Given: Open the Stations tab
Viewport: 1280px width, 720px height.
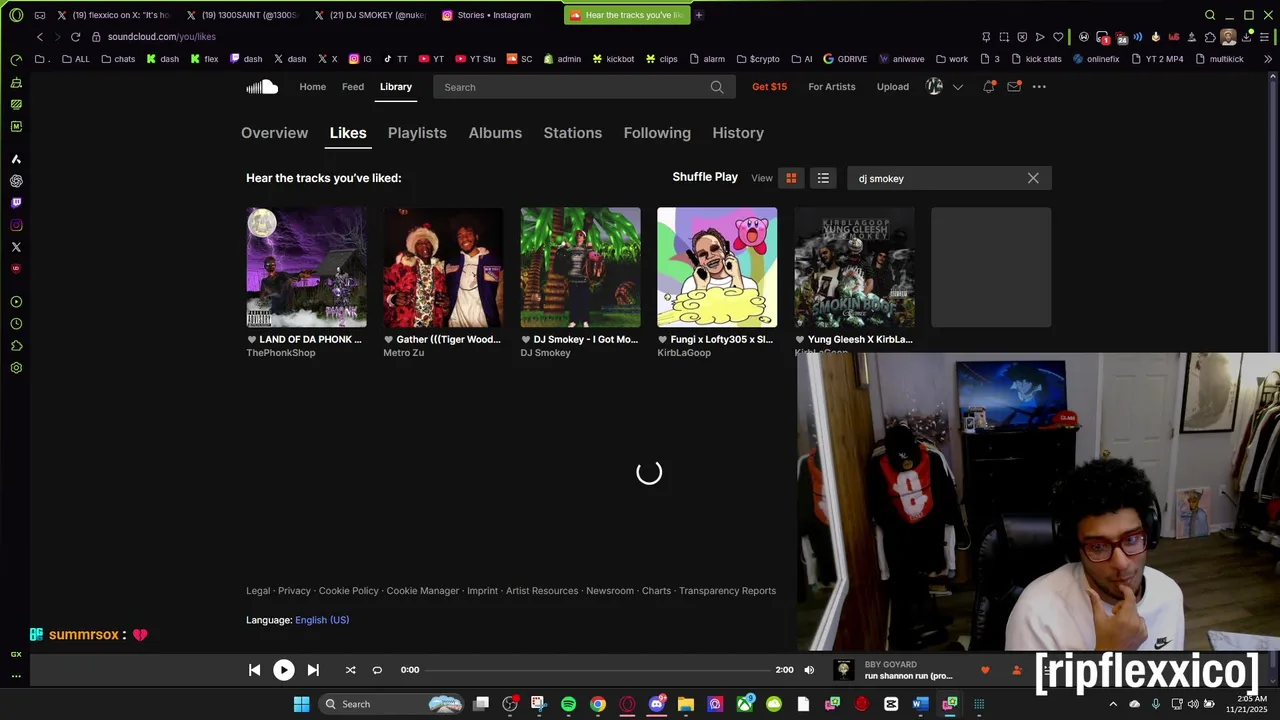Looking at the screenshot, I should point(573,133).
